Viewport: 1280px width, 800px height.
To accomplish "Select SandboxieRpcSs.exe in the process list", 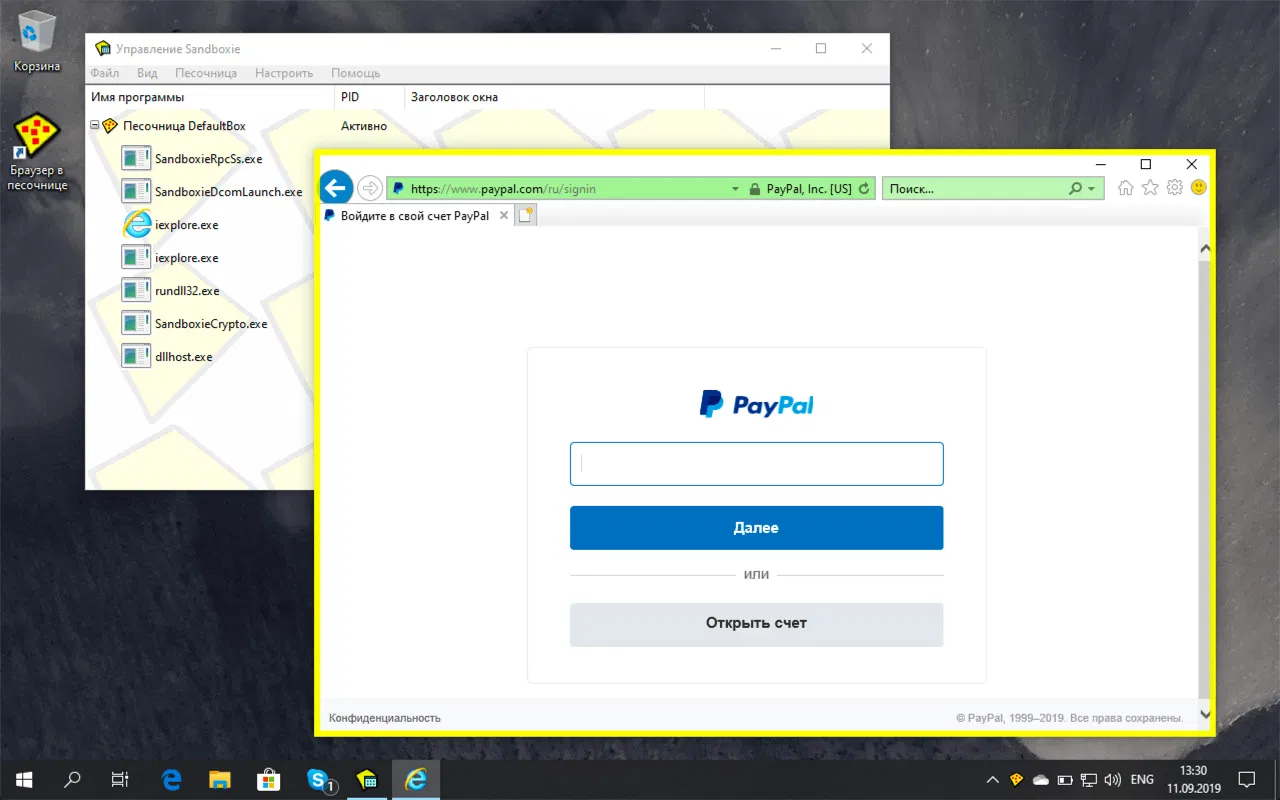I will [208, 158].
